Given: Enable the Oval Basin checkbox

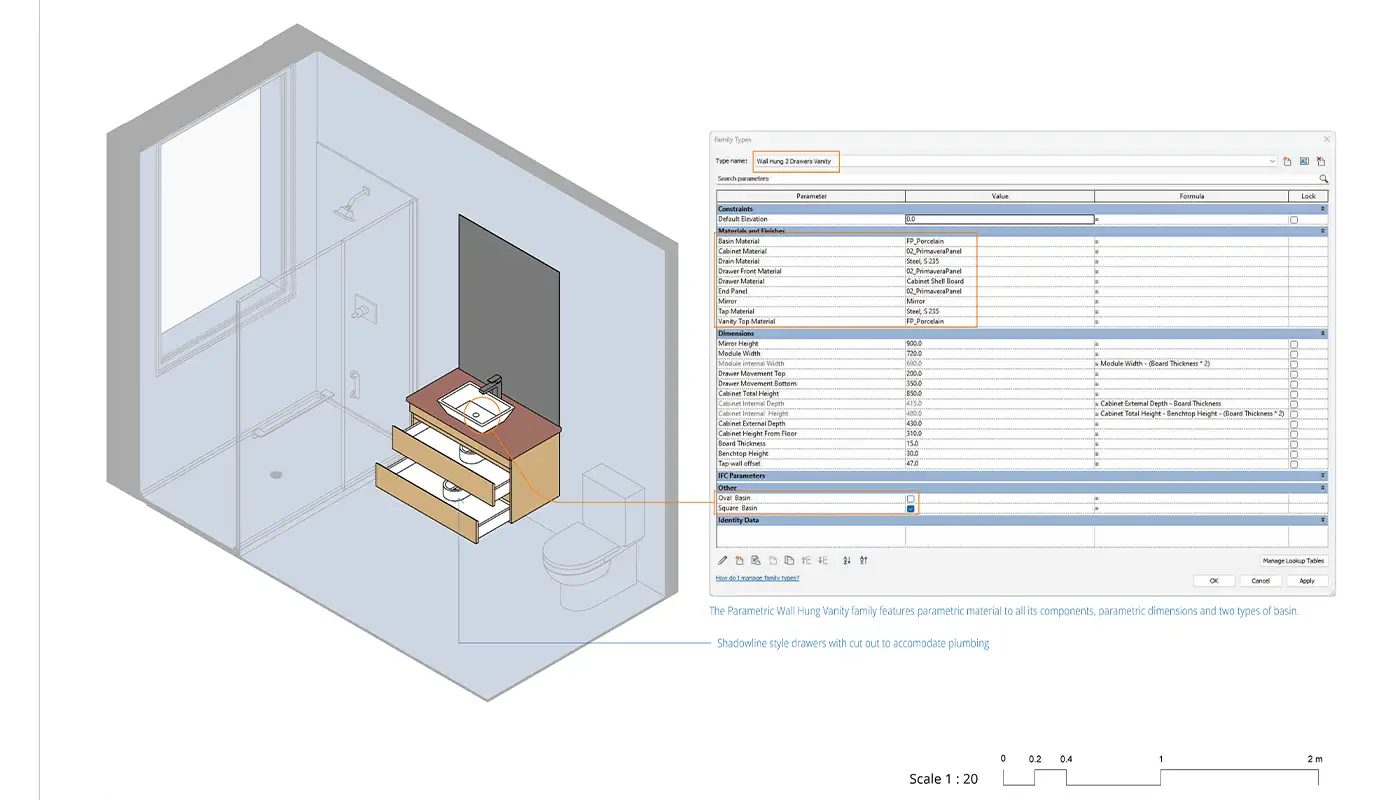Looking at the screenshot, I should point(910,498).
